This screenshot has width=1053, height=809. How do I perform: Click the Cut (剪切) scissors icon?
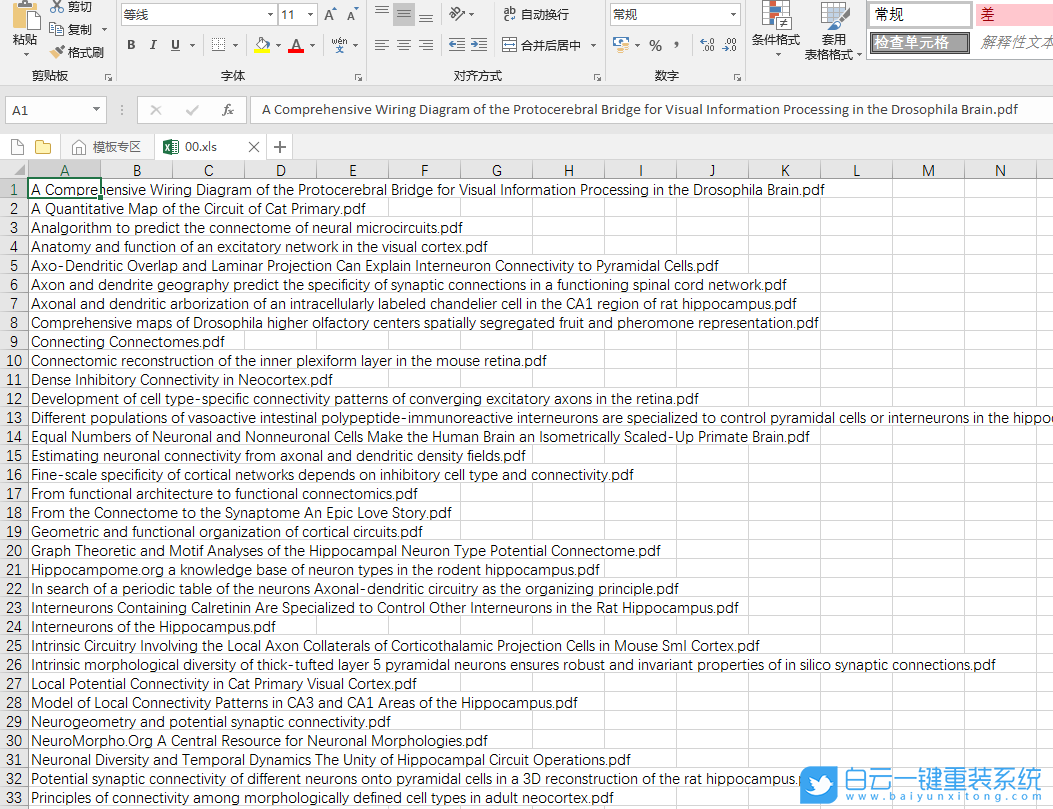click(x=57, y=8)
